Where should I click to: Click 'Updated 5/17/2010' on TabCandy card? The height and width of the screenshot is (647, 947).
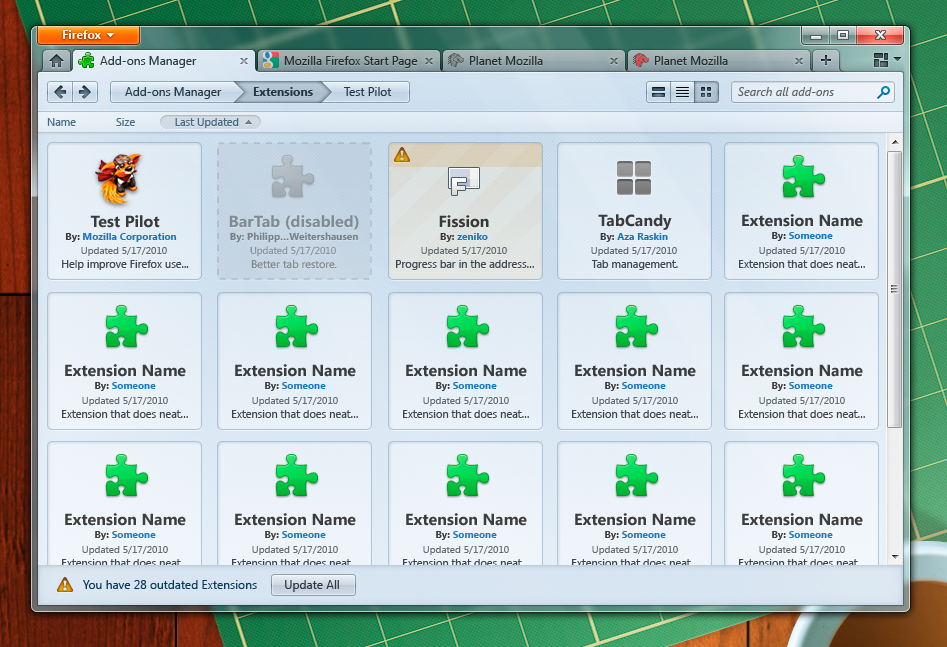click(x=634, y=250)
